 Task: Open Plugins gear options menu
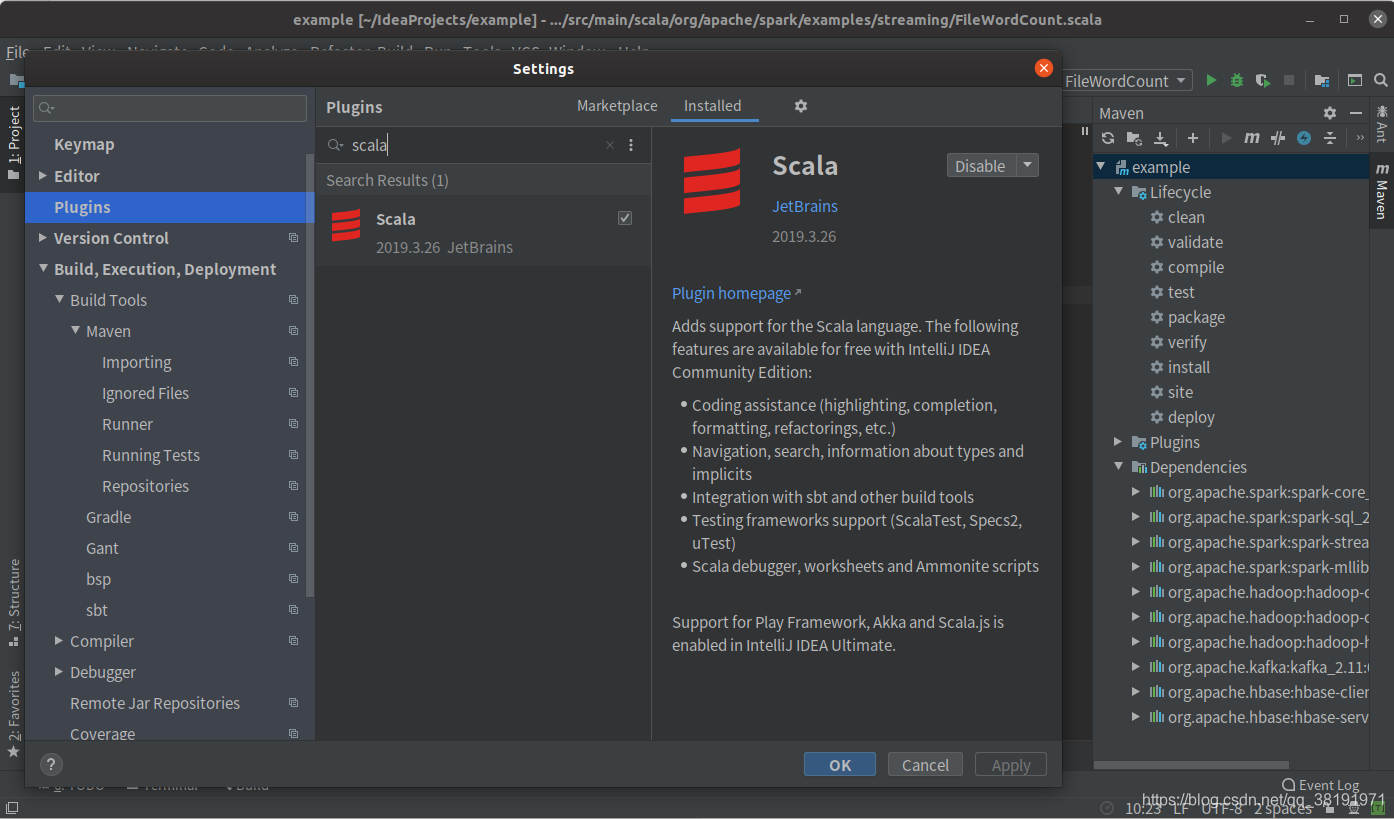tap(800, 106)
